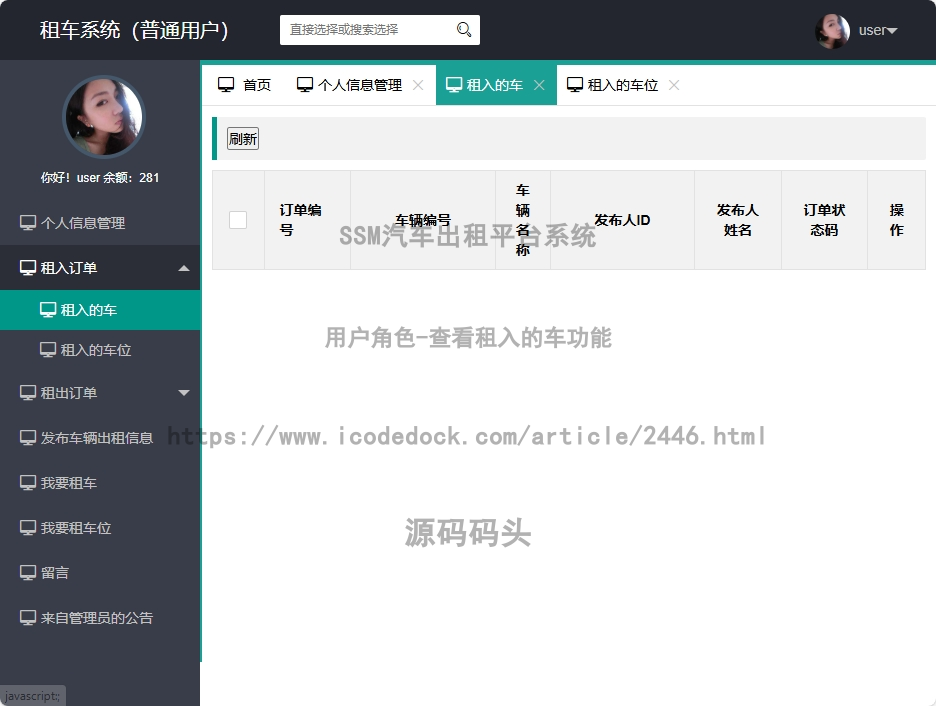
Task: Click the 车辆编号 column header
Action: point(423,220)
